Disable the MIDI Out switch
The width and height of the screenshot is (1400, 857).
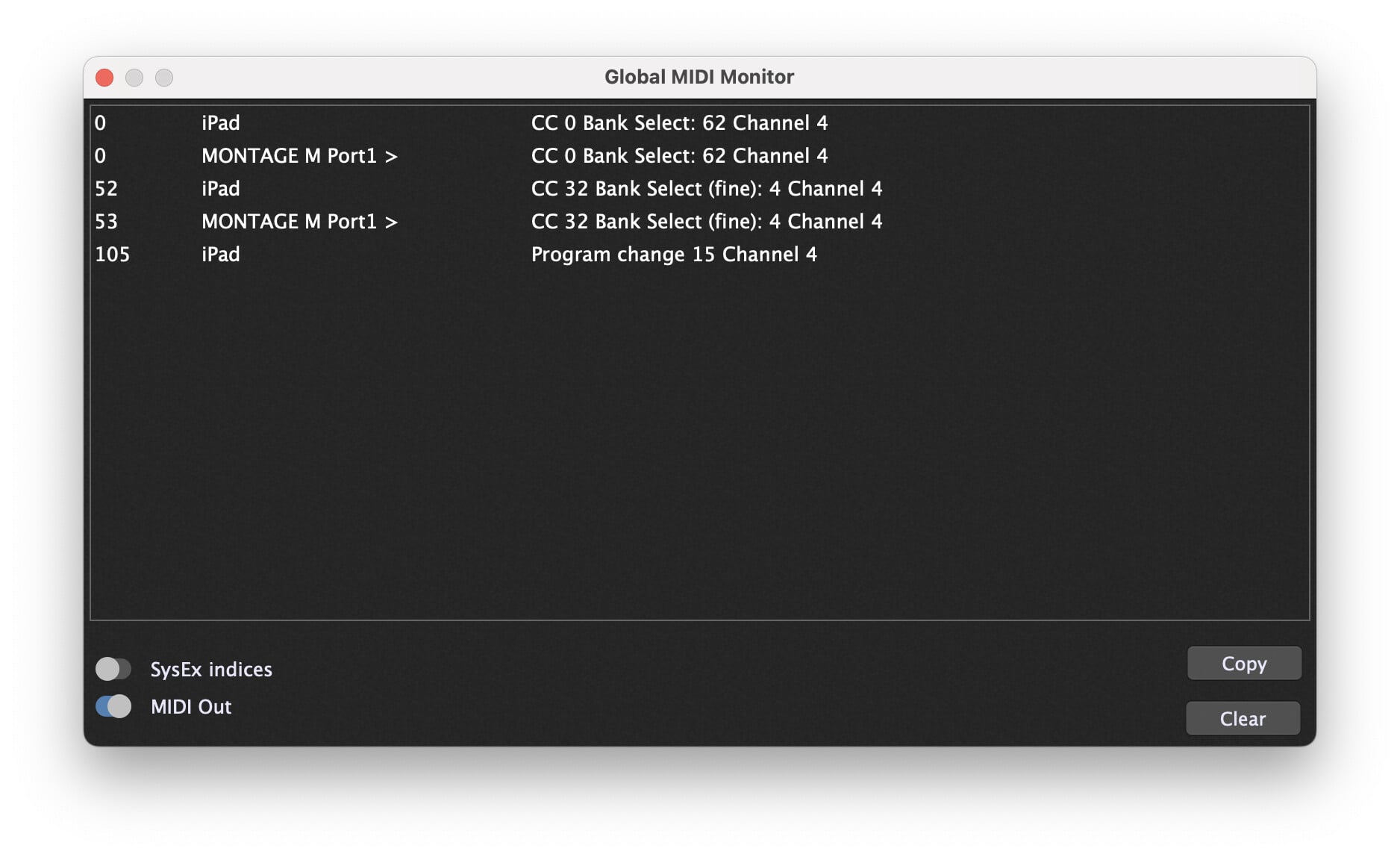coord(113,706)
